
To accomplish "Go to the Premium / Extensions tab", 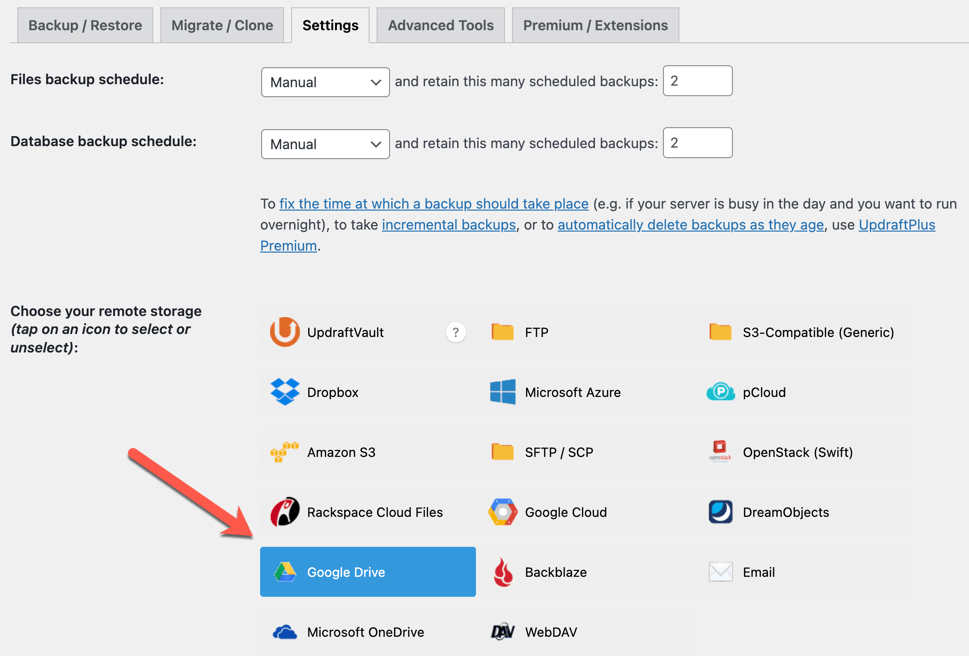I will click(x=595, y=25).
